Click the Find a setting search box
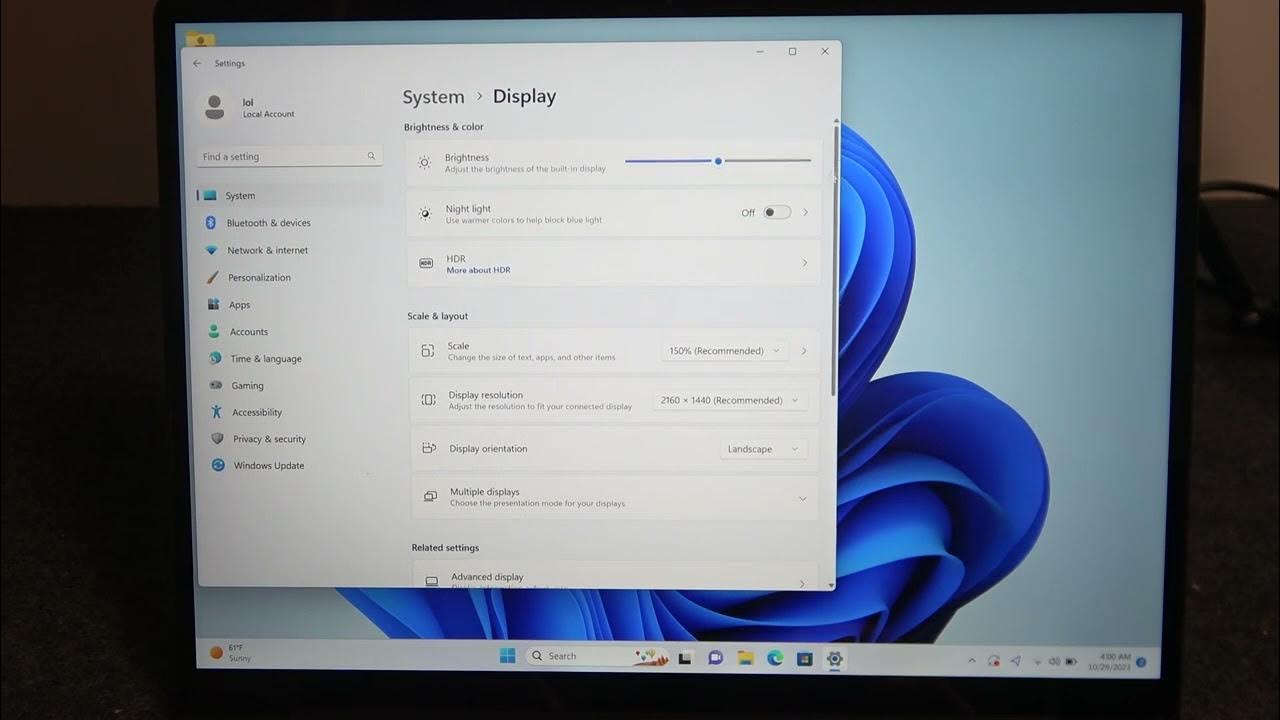Viewport: 1280px width, 720px height. pyautogui.click(x=286, y=157)
